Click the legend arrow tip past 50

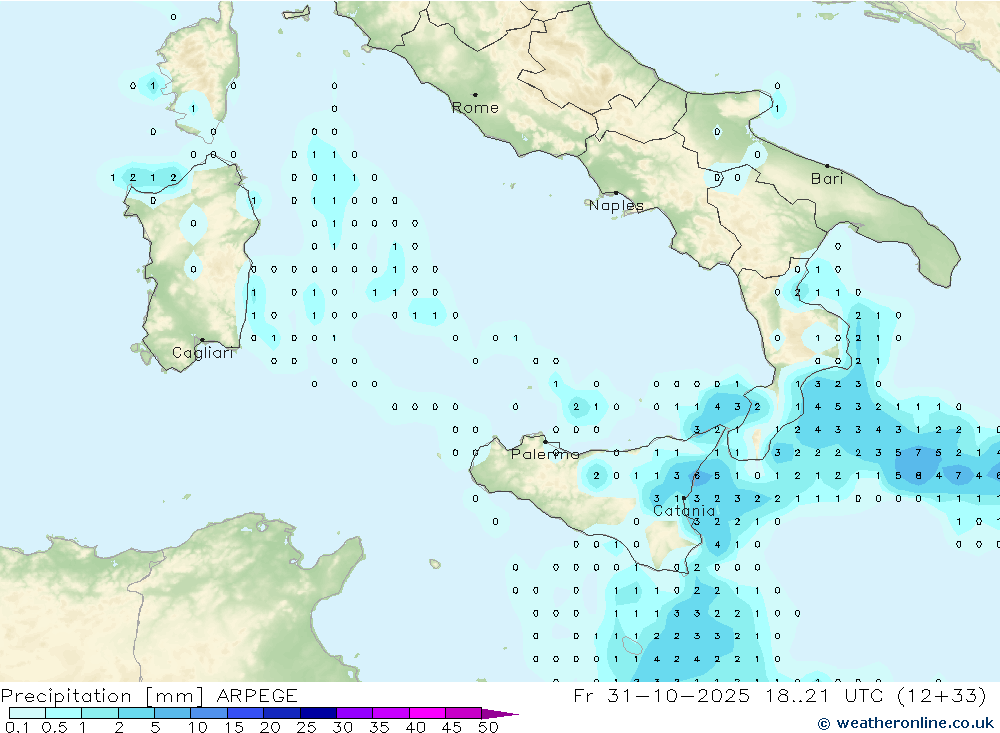500,714
